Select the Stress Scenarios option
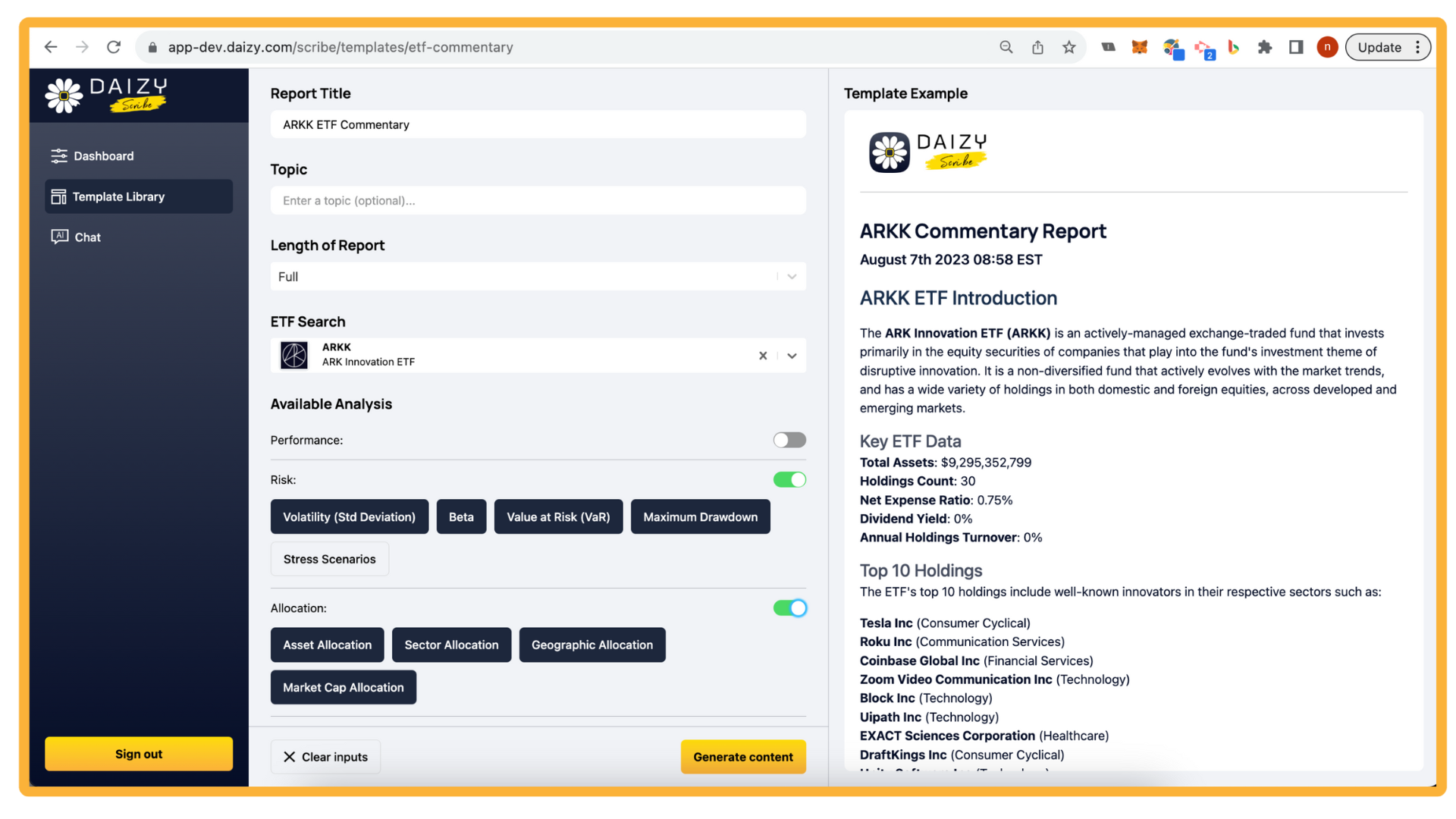The height and width of the screenshot is (819, 1456). pyautogui.click(x=329, y=559)
